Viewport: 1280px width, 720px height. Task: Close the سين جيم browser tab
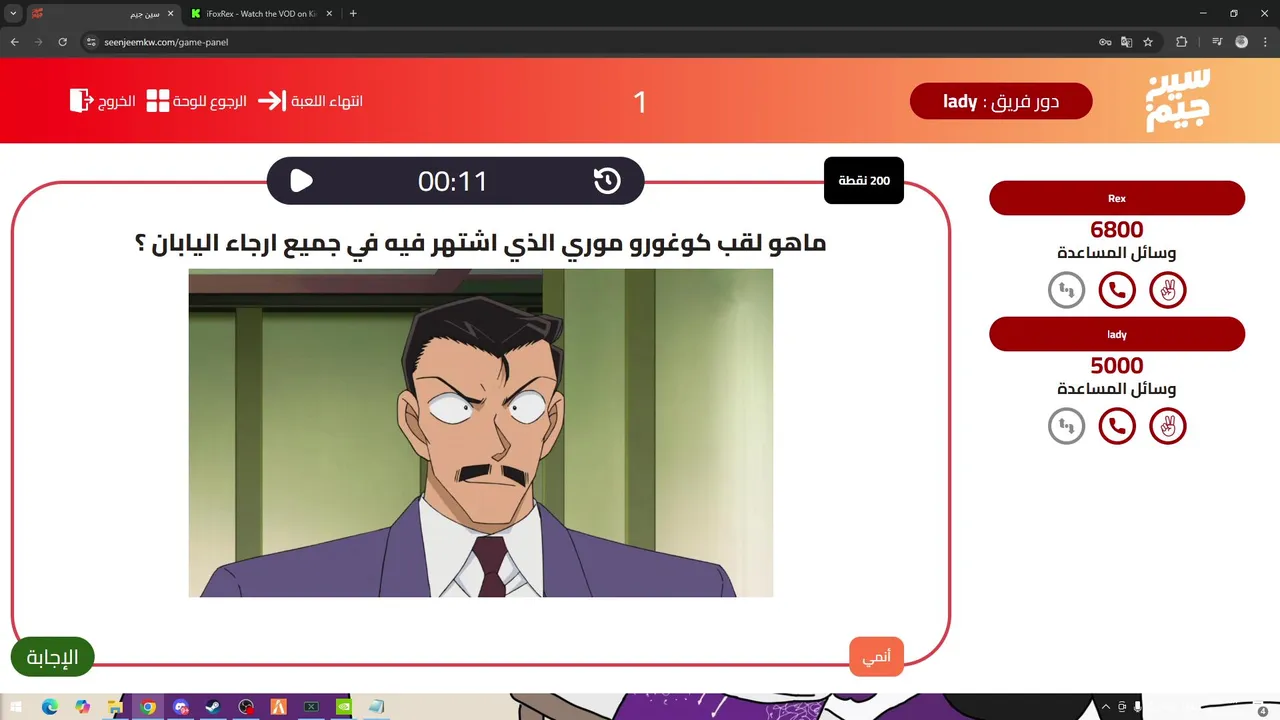170,14
